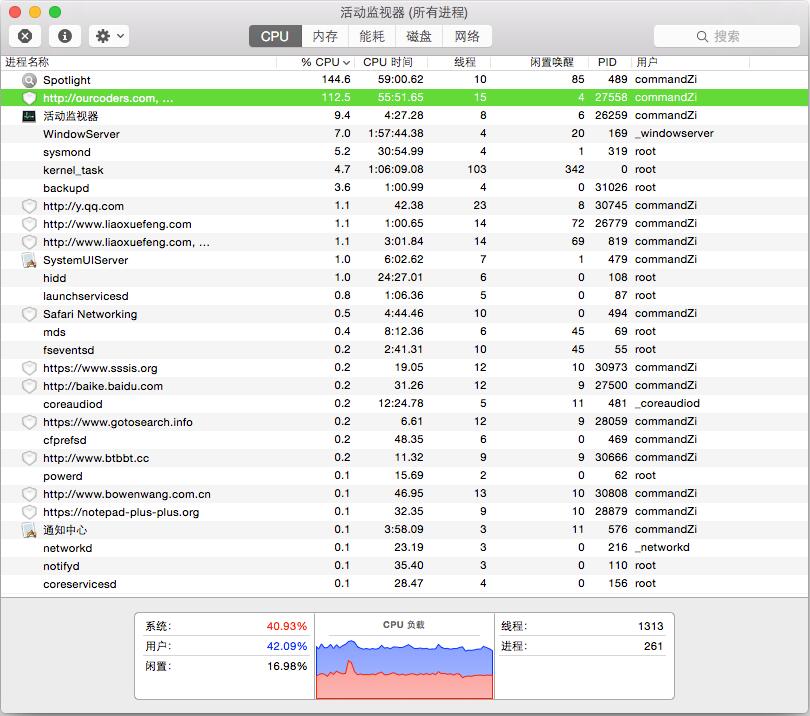Open the gear actions dropdown menu
This screenshot has width=810, height=716.
(109, 36)
